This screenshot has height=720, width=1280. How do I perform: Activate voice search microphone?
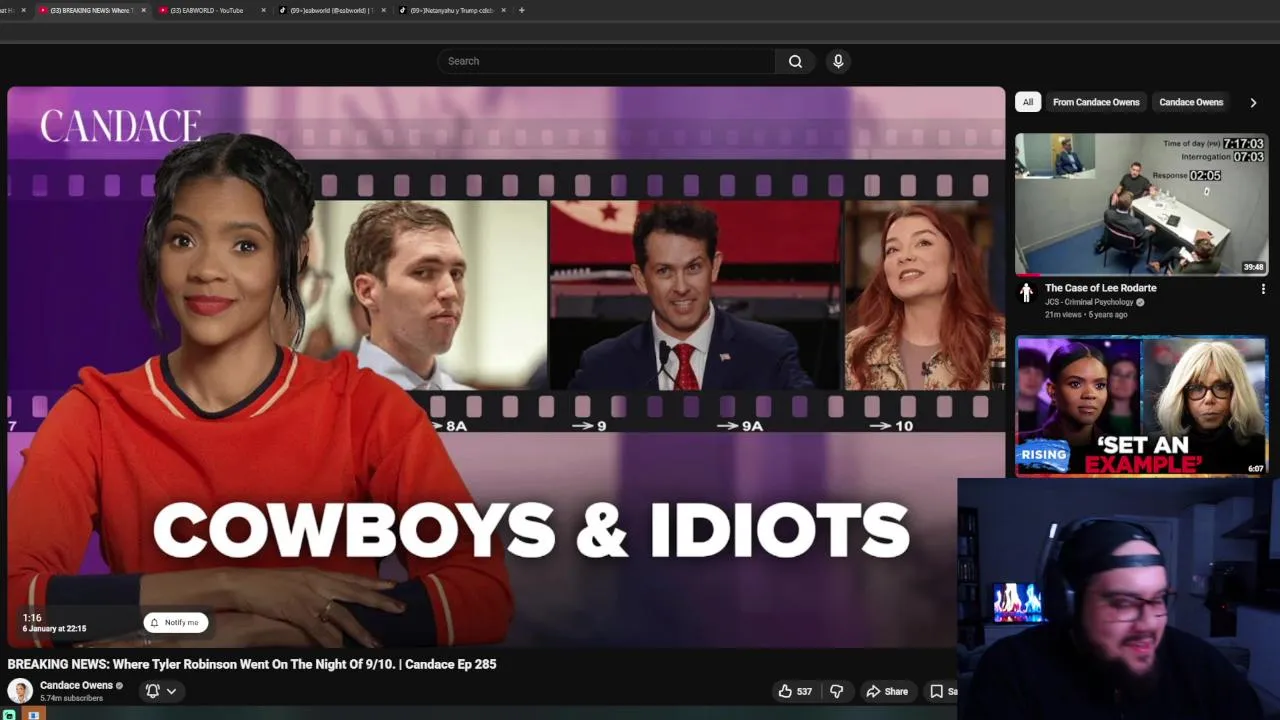tap(838, 61)
